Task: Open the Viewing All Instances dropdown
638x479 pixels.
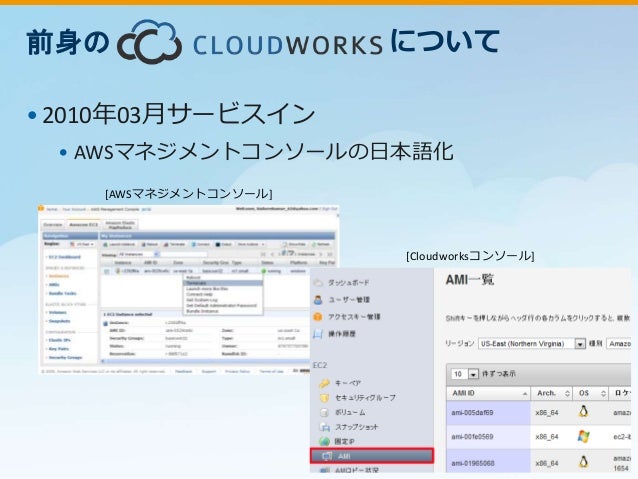Action: pyautogui.click(x=138, y=254)
